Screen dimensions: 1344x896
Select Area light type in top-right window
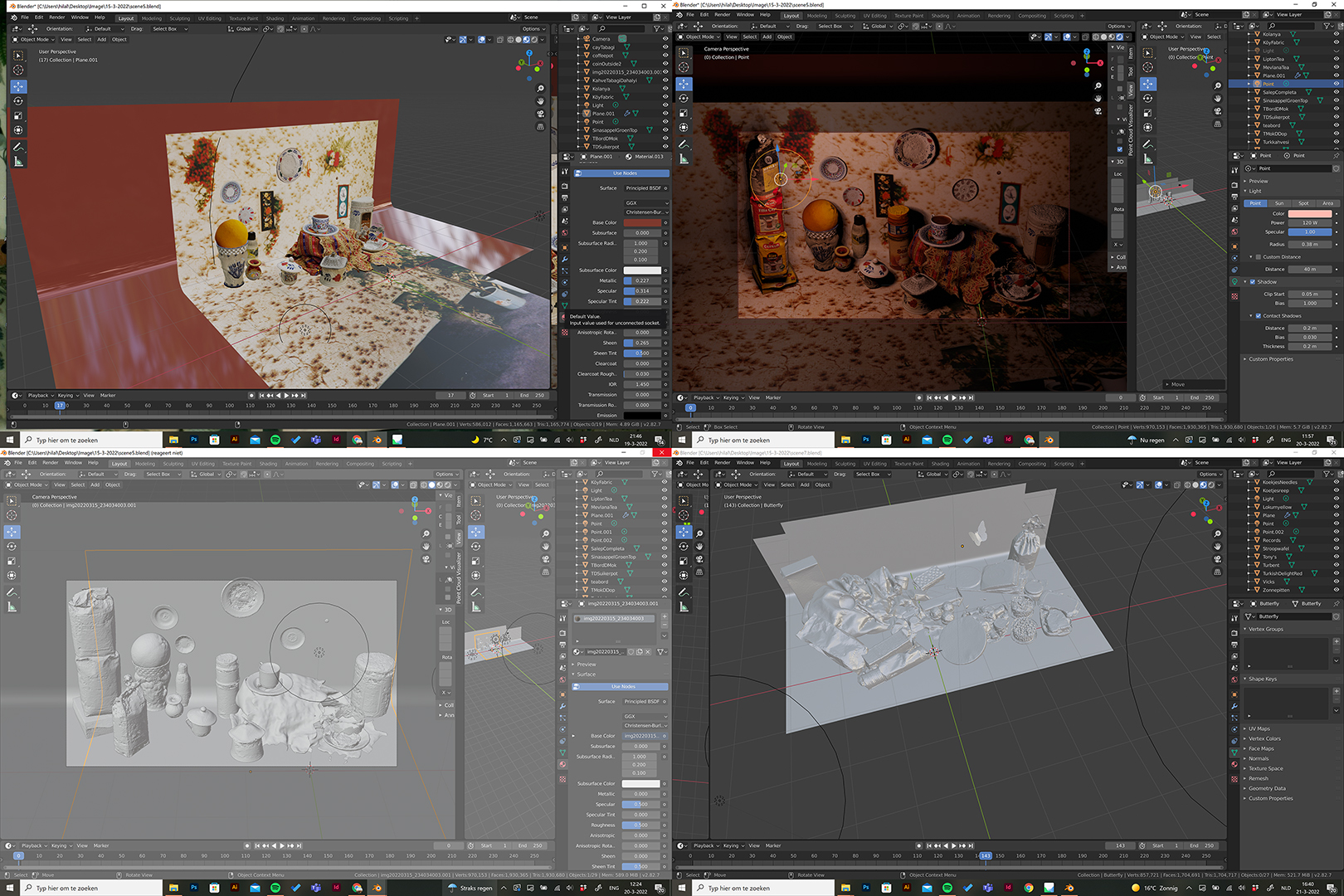(1327, 203)
